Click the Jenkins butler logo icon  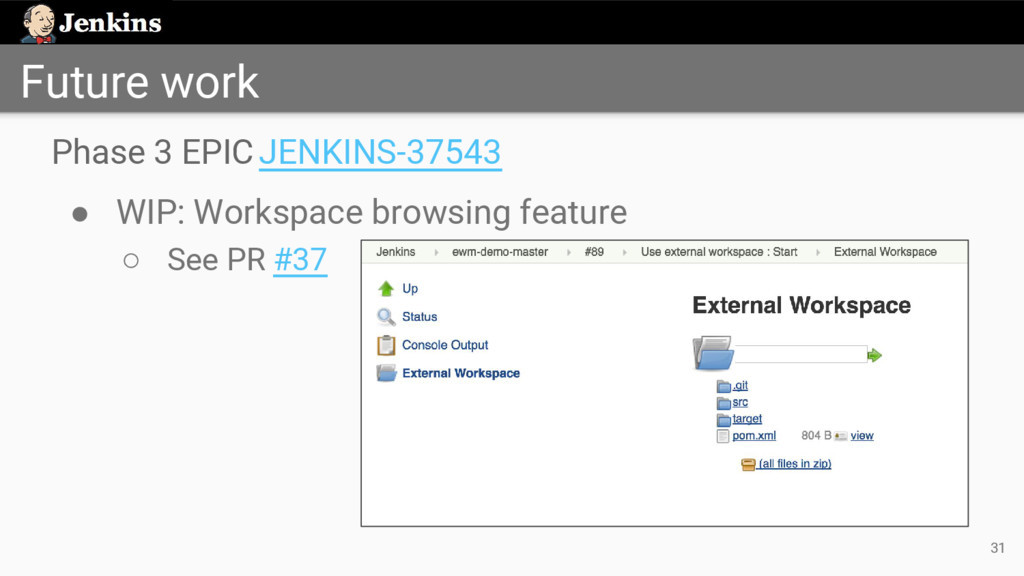point(38,24)
